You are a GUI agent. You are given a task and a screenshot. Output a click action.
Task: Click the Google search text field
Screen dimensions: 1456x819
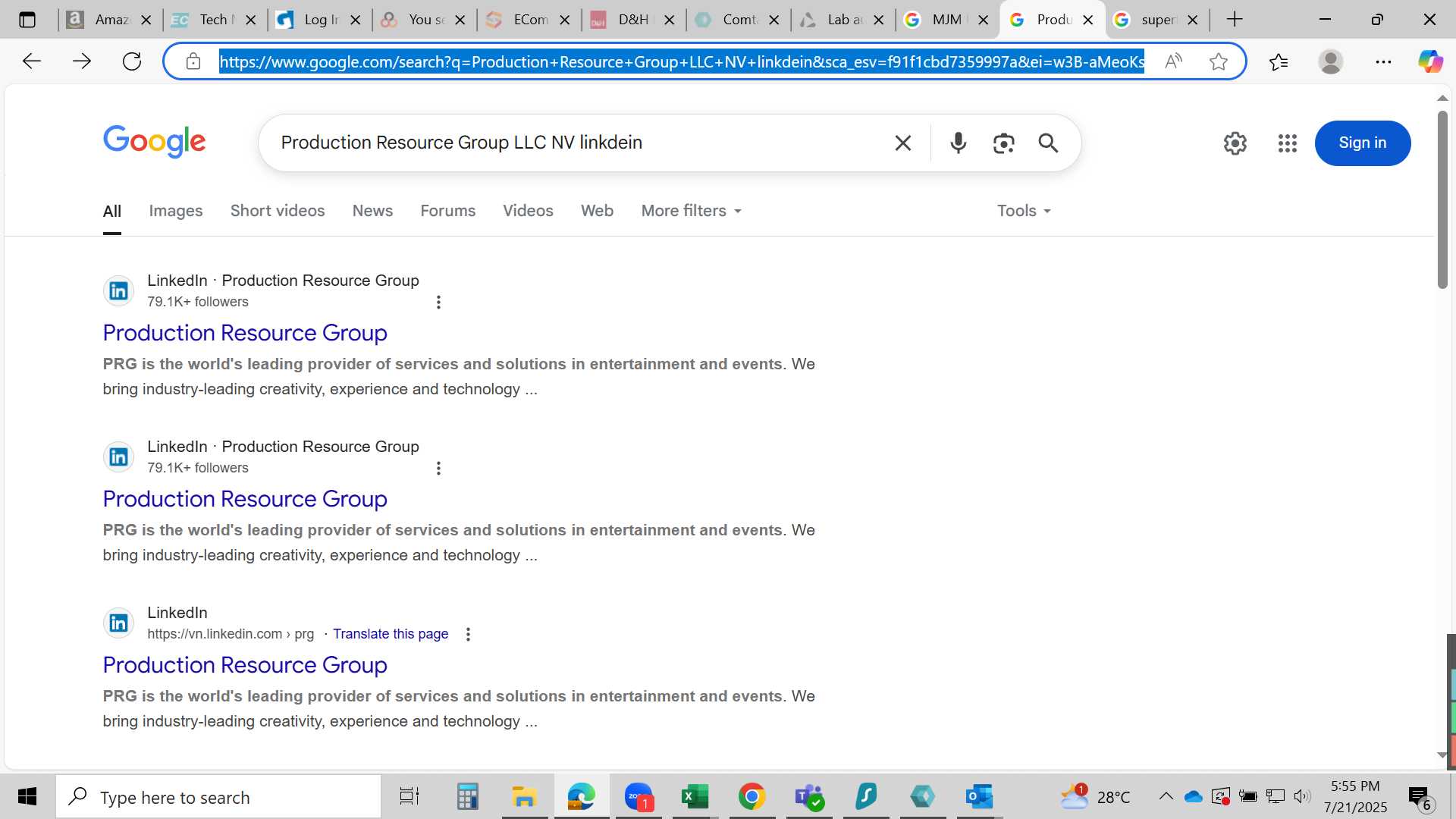pos(576,143)
